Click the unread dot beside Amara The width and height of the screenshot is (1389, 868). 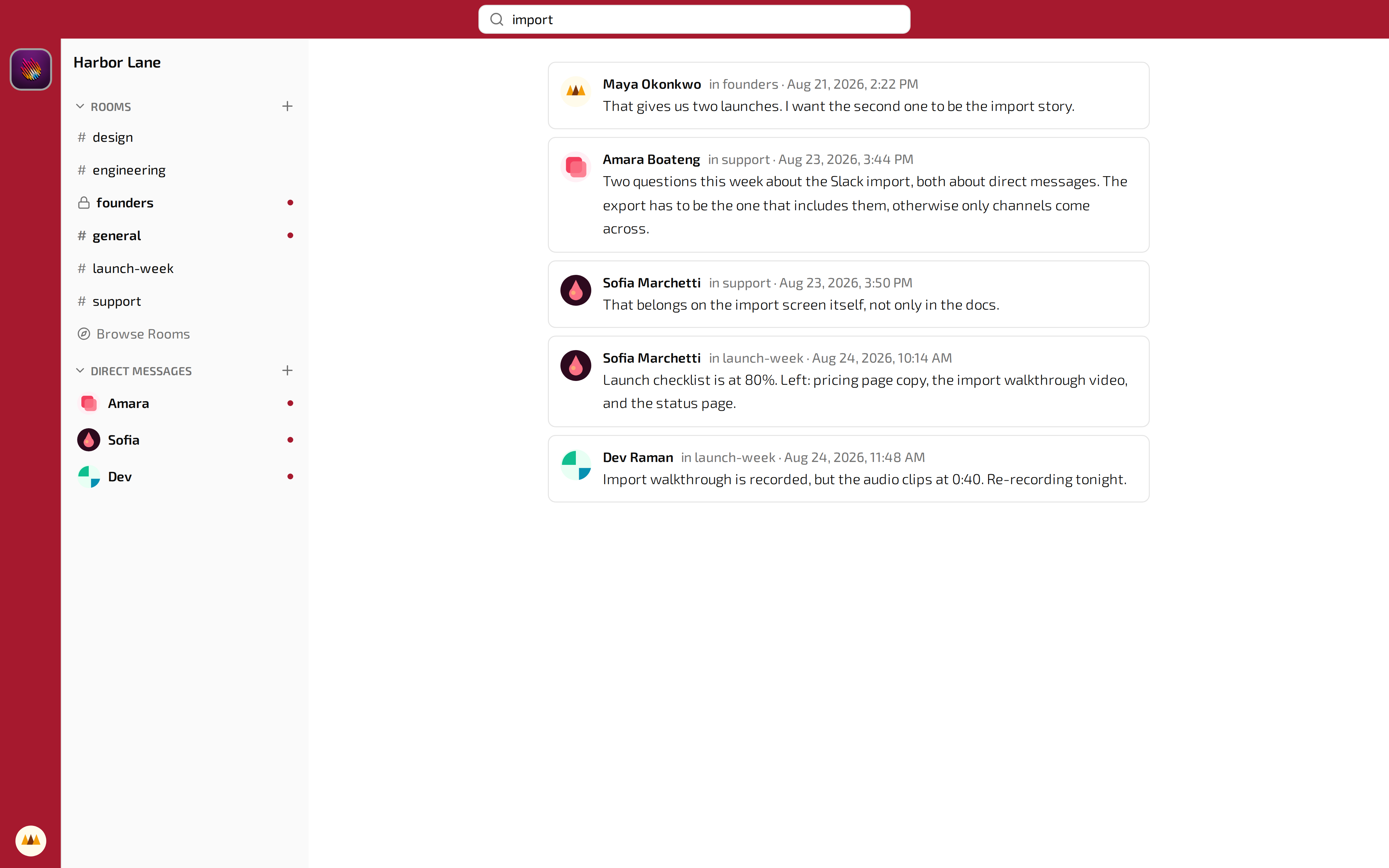(x=290, y=403)
